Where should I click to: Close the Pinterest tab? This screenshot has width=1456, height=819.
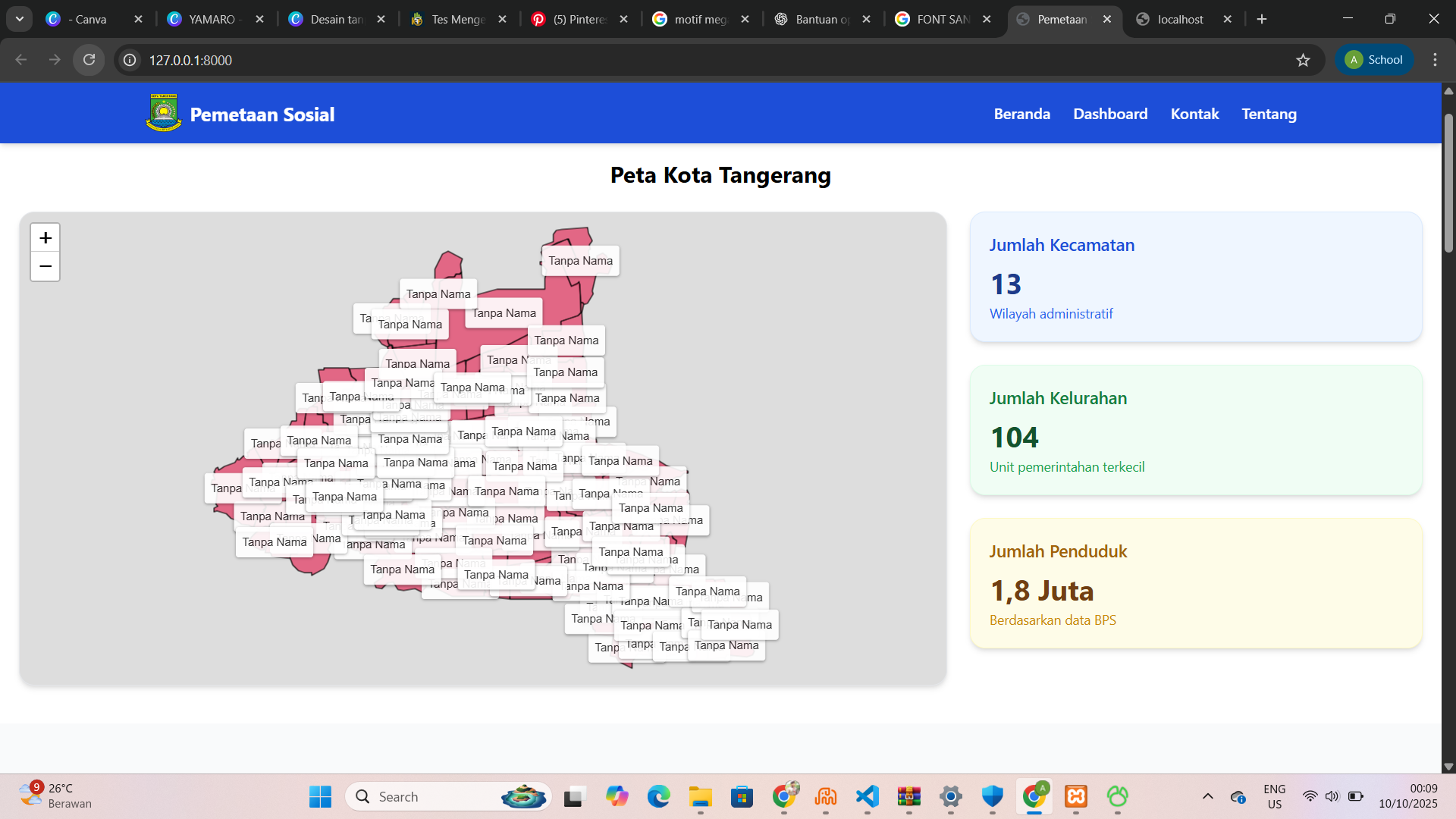tap(623, 19)
